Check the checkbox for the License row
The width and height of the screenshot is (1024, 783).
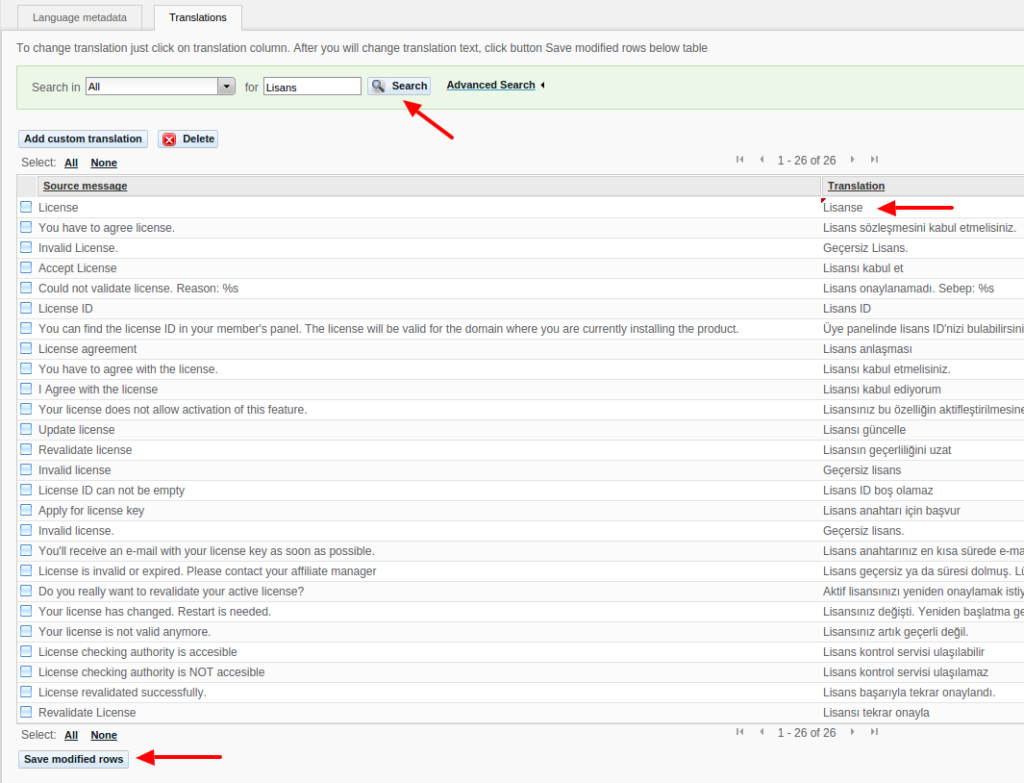tap(25, 207)
